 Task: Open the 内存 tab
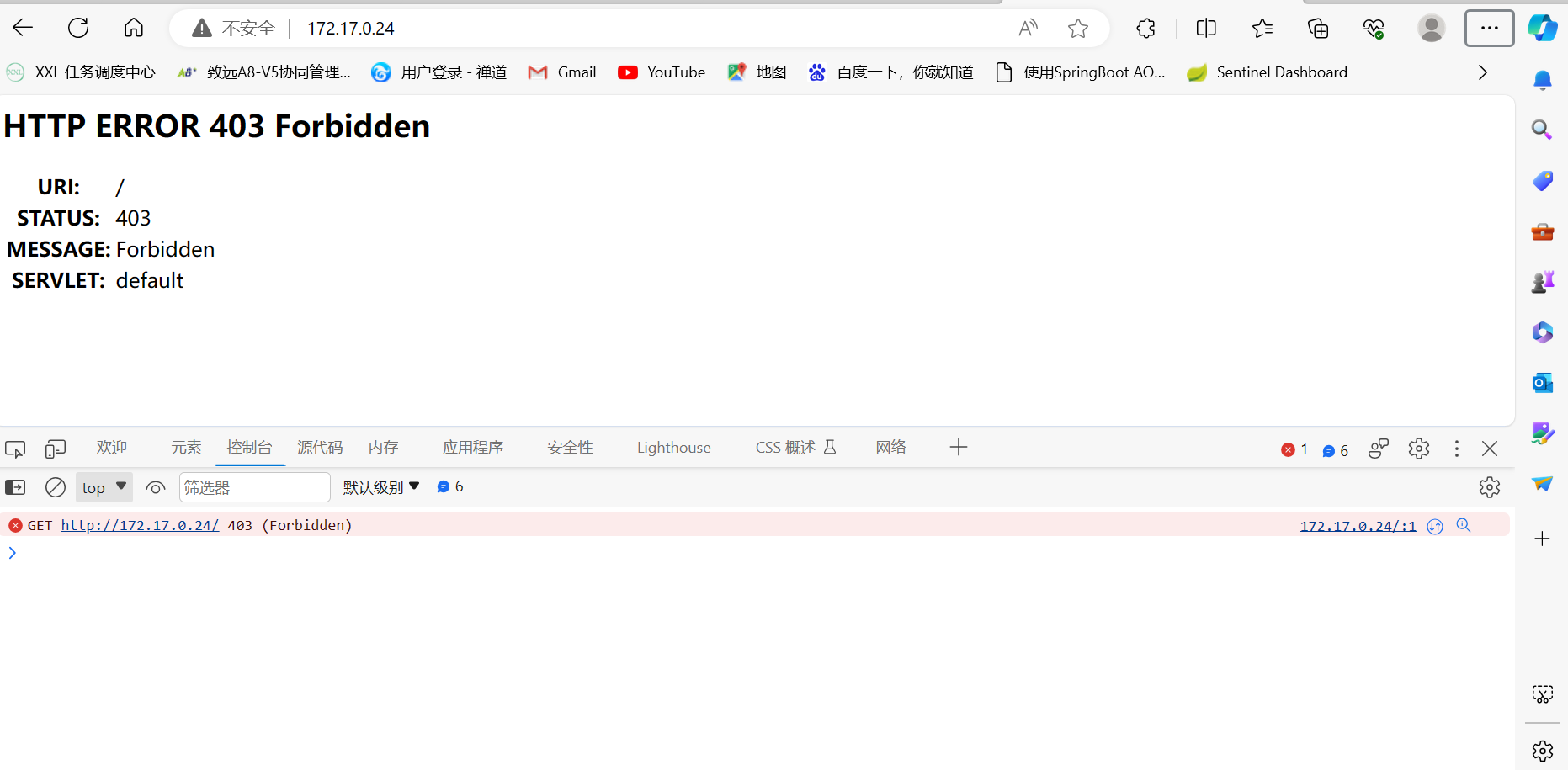pos(383,448)
